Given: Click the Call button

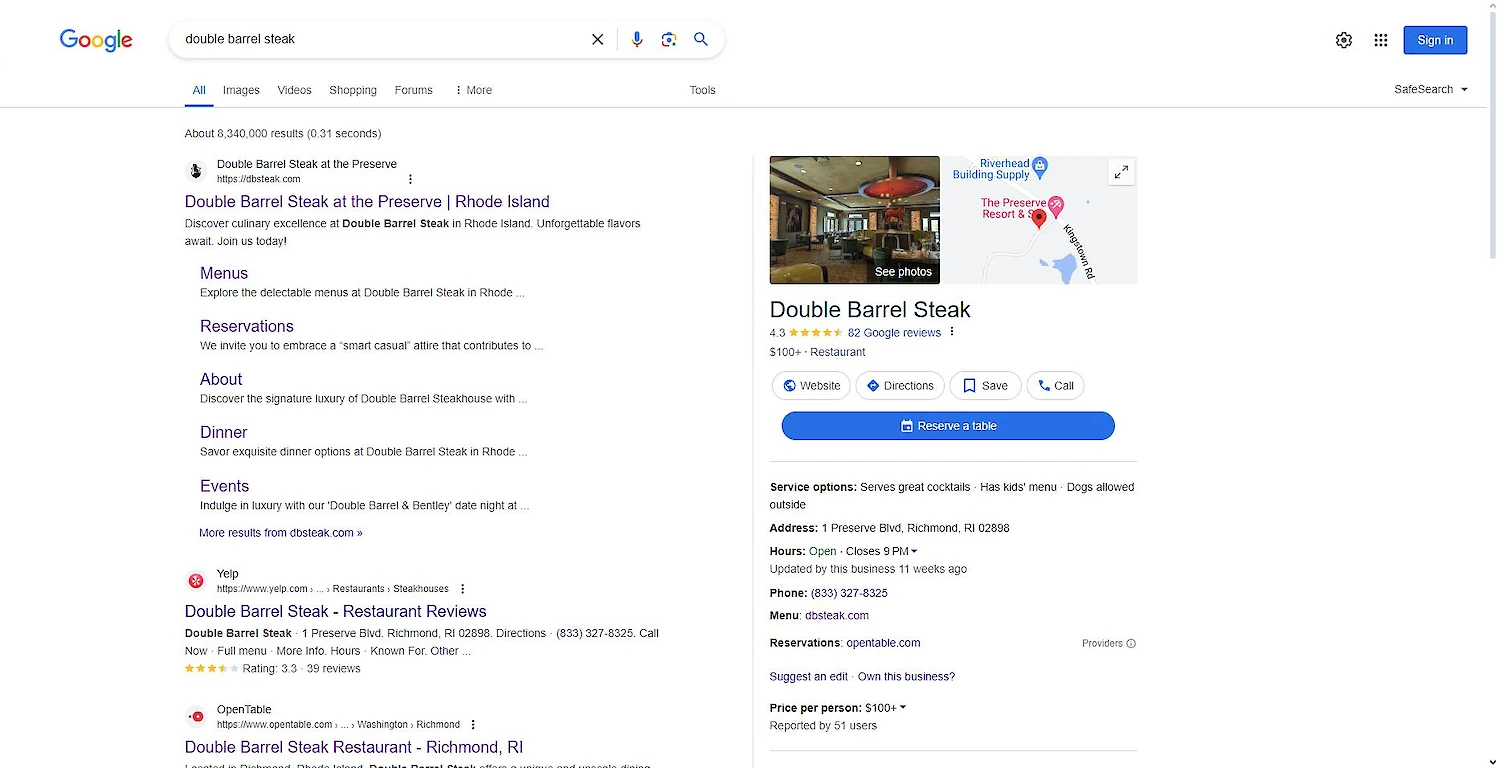Looking at the screenshot, I should pyautogui.click(x=1055, y=386).
